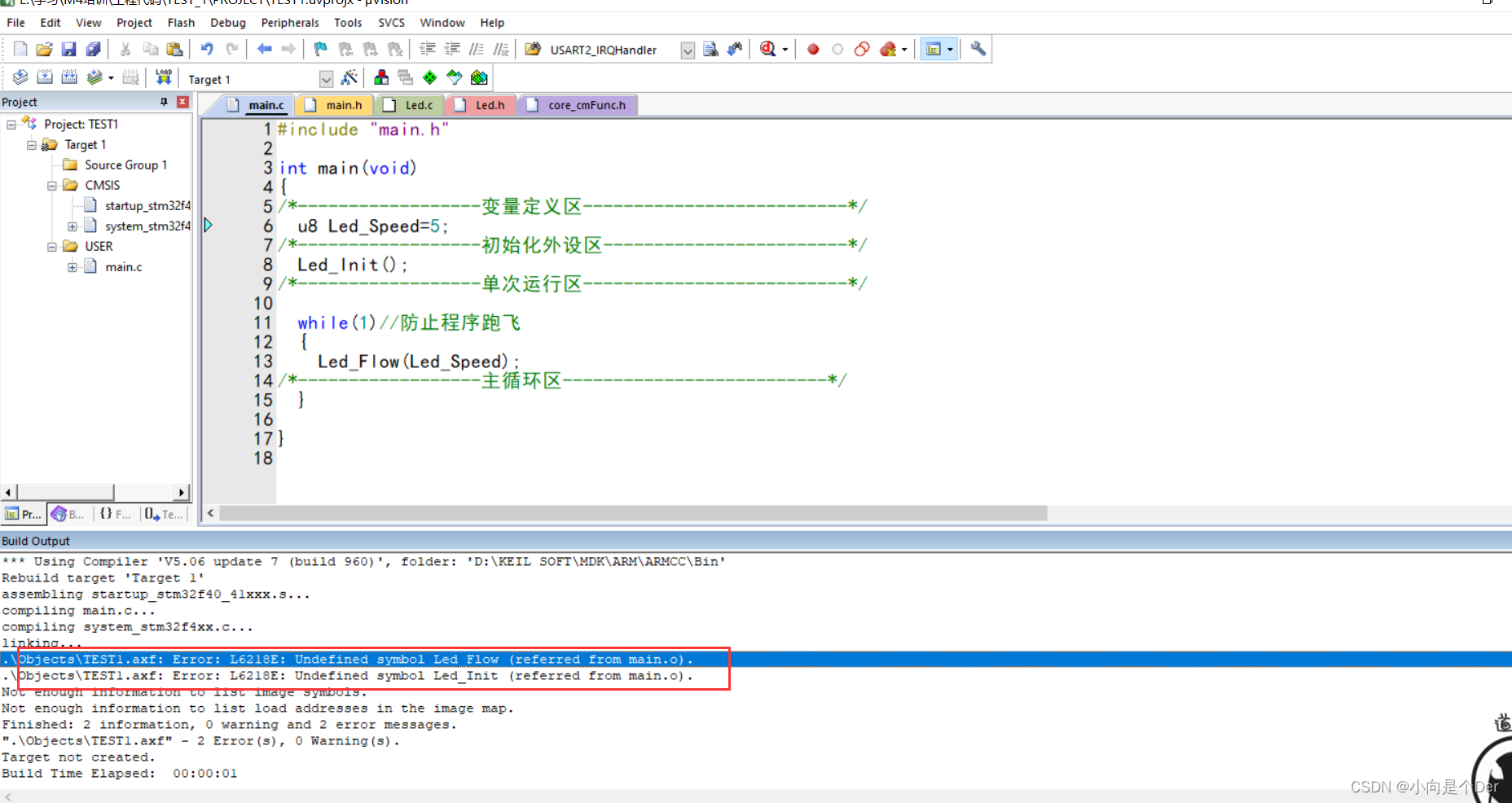Save the current file
This screenshot has height=803, width=1512.
point(69,49)
